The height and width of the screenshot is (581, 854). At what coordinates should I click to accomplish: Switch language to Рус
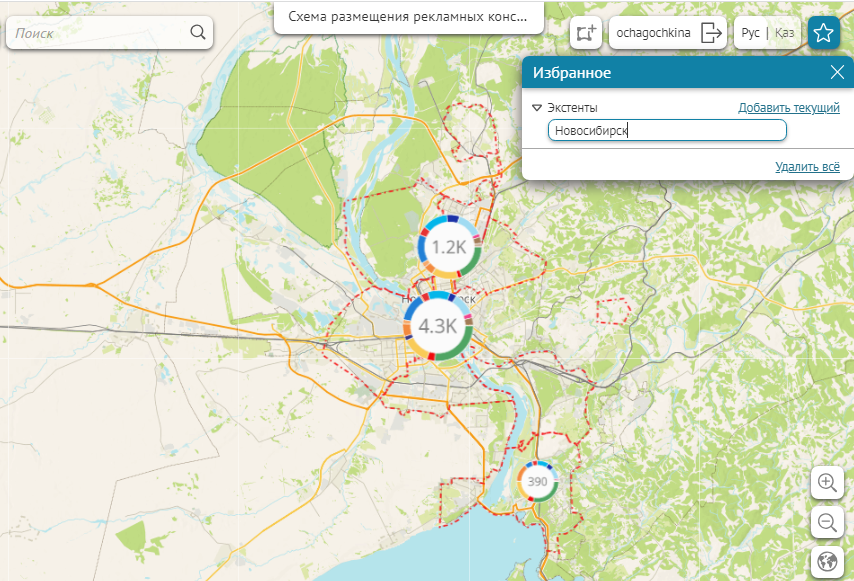tap(751, 33)
